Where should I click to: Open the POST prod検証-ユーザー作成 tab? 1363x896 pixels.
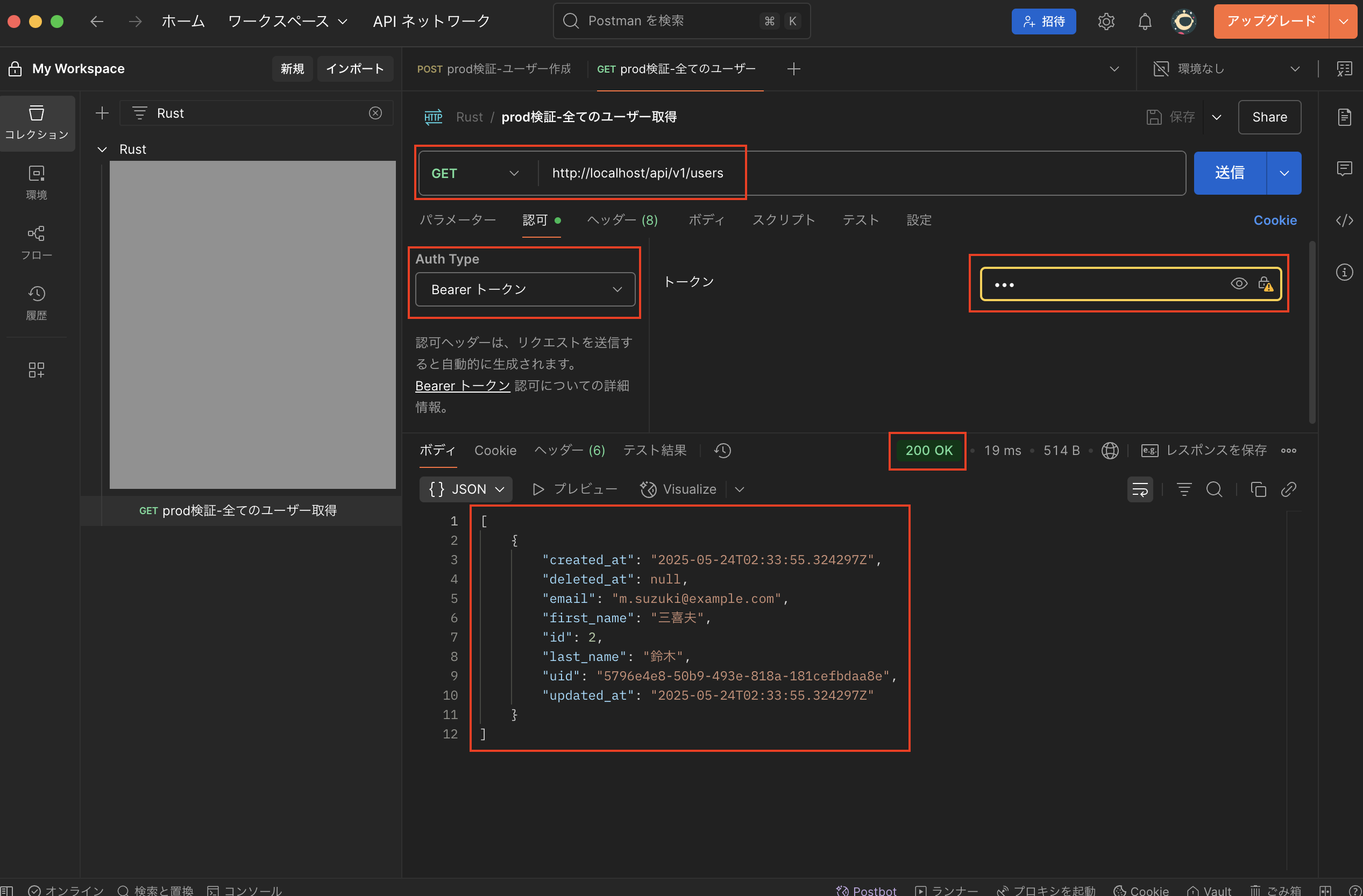pos(494,69)
